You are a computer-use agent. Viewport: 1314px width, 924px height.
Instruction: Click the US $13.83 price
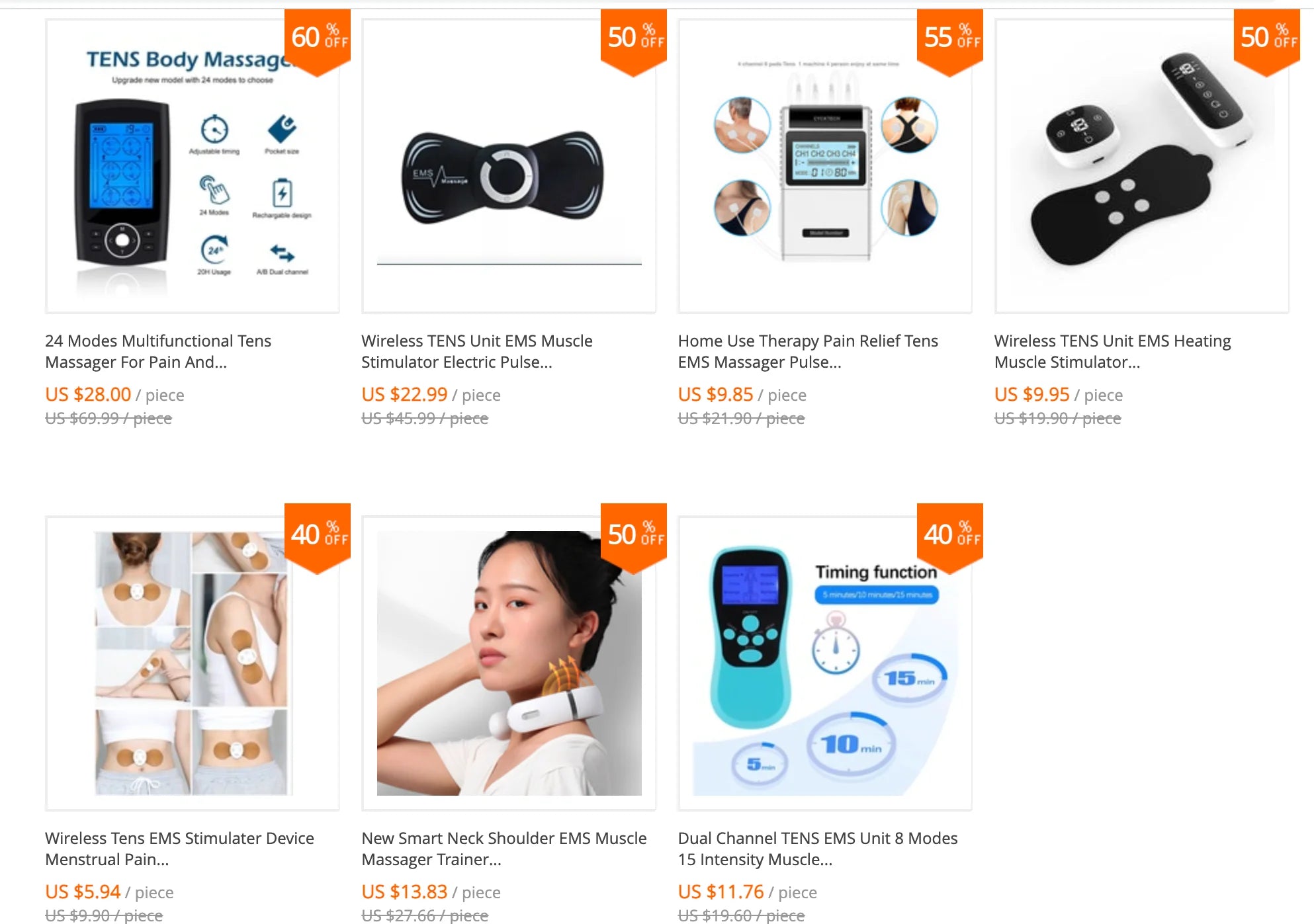tap(404, 892)
